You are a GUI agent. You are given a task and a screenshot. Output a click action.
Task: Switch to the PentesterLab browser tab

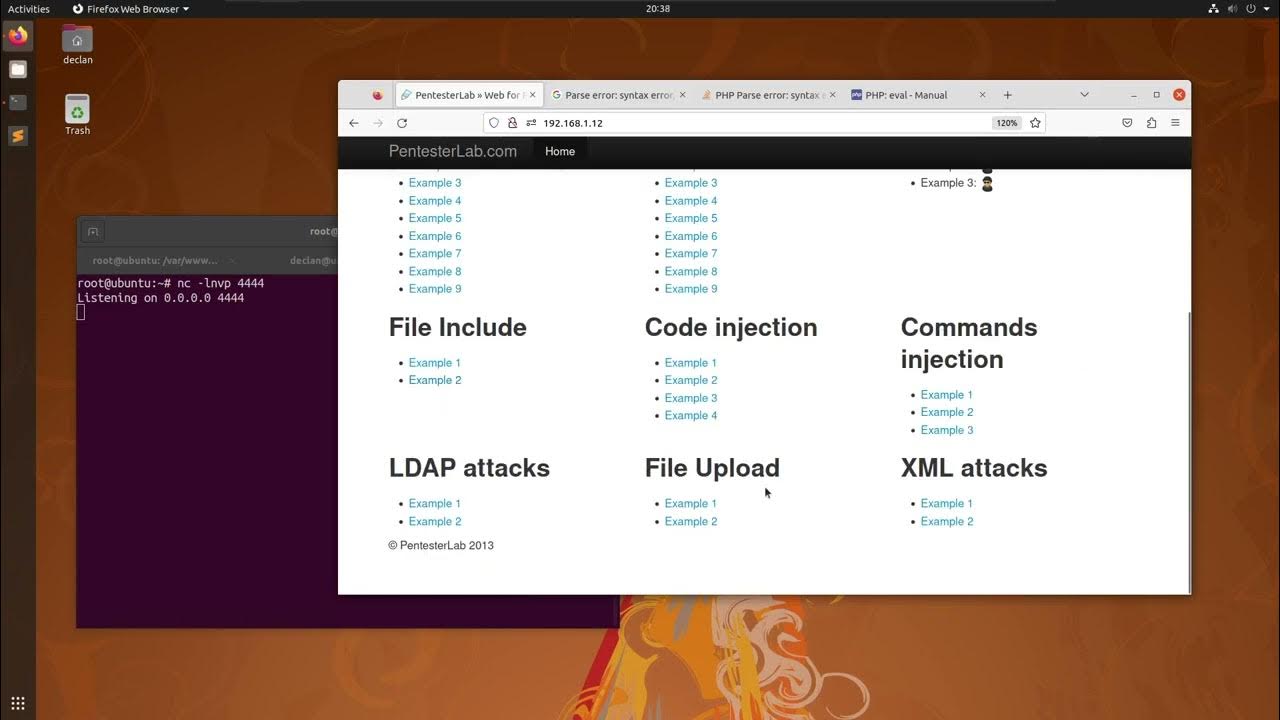(469, 95)
